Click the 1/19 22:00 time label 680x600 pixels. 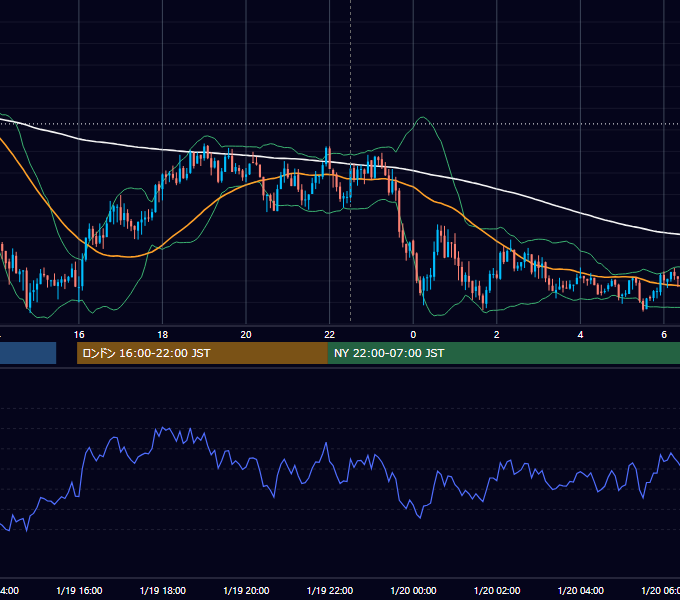click(x=330, y=590)
